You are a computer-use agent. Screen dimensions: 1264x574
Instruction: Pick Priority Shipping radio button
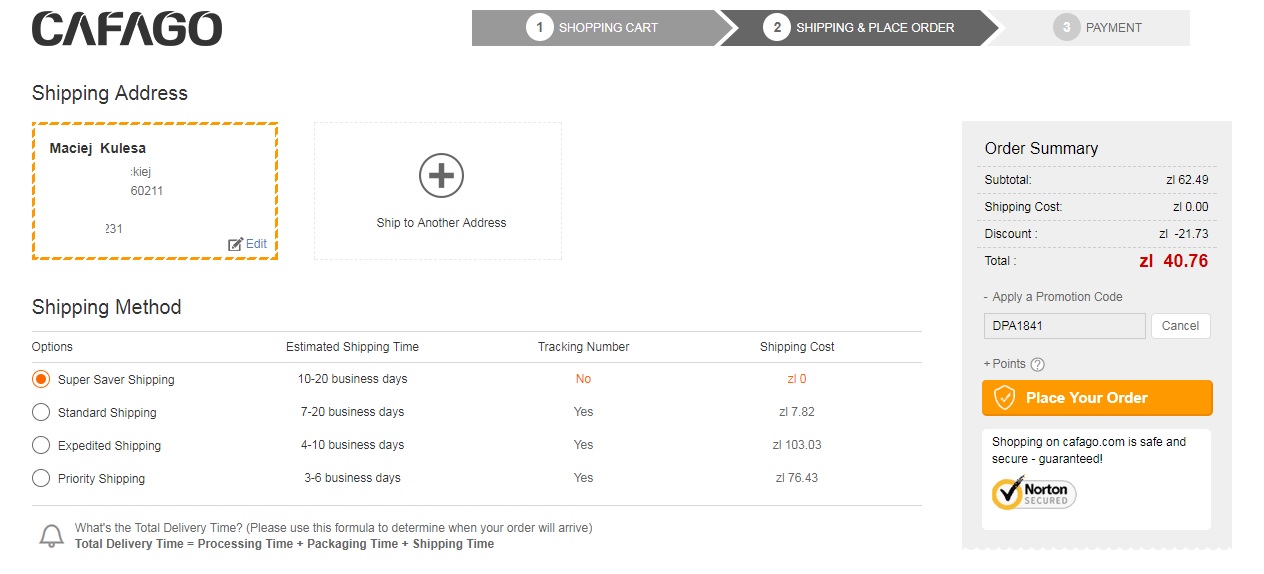(x=41, y=478)
